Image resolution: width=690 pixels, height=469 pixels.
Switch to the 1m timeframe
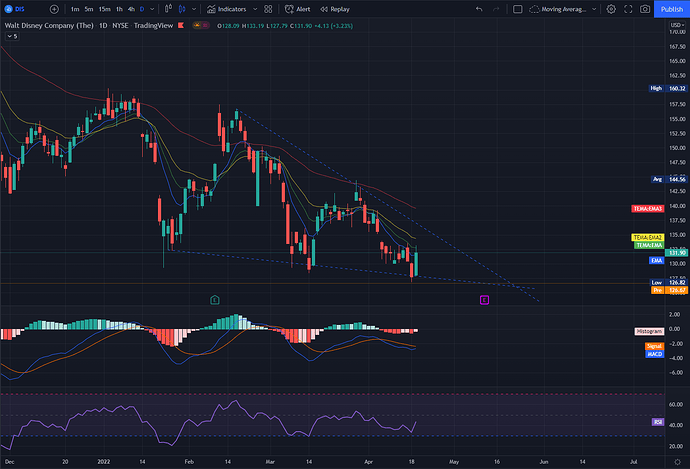coord(75,9)
